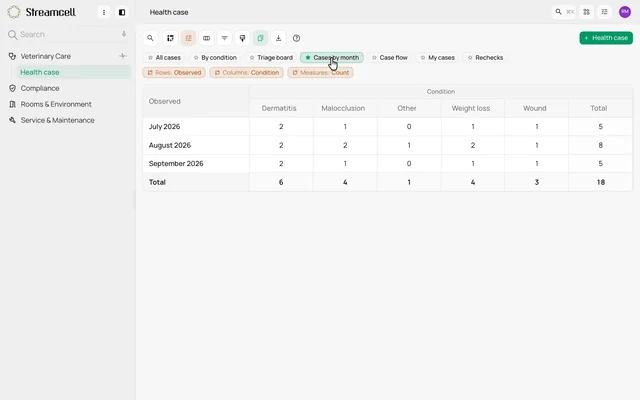Switch to the All cases view
The width and height of the screenshot is (640, 400).
pos(164,58)
